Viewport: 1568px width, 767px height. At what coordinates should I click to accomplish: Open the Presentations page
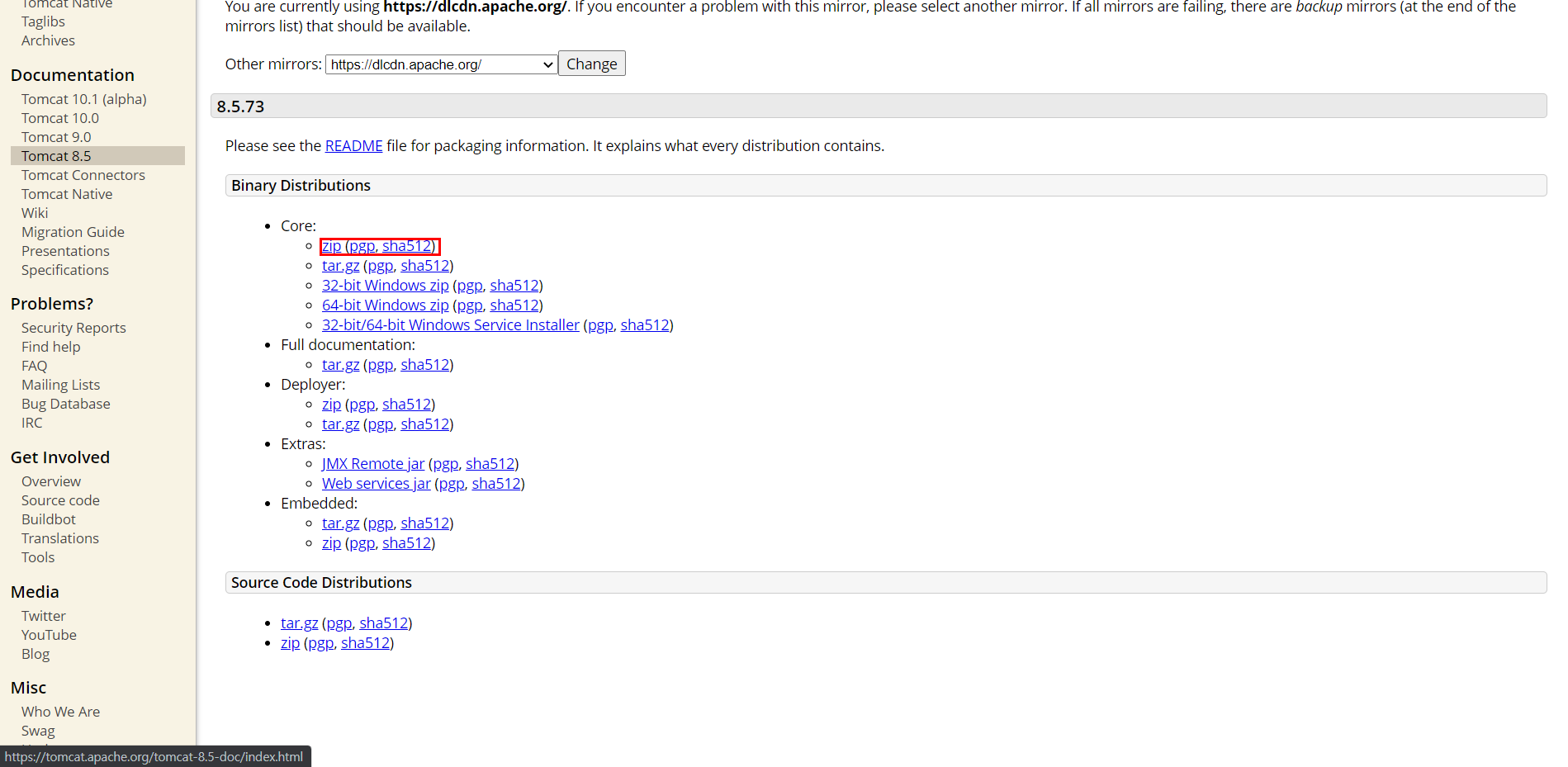(x=65, y=251)
